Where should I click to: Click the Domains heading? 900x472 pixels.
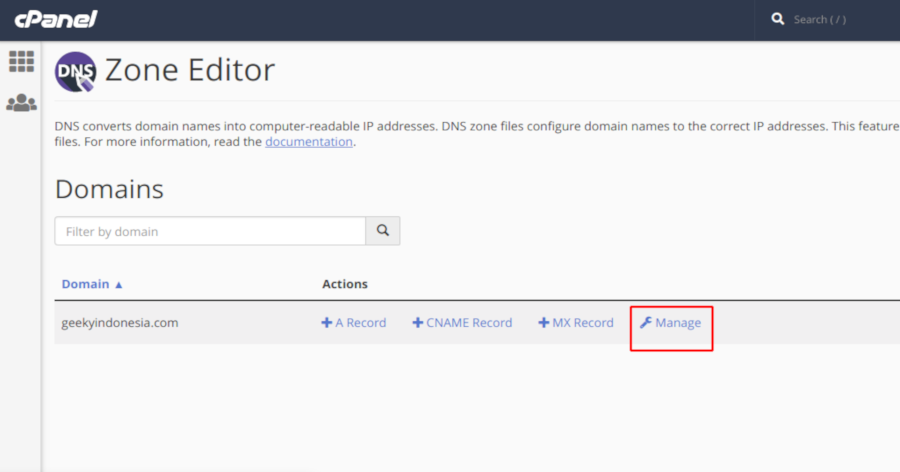point(109,189)
